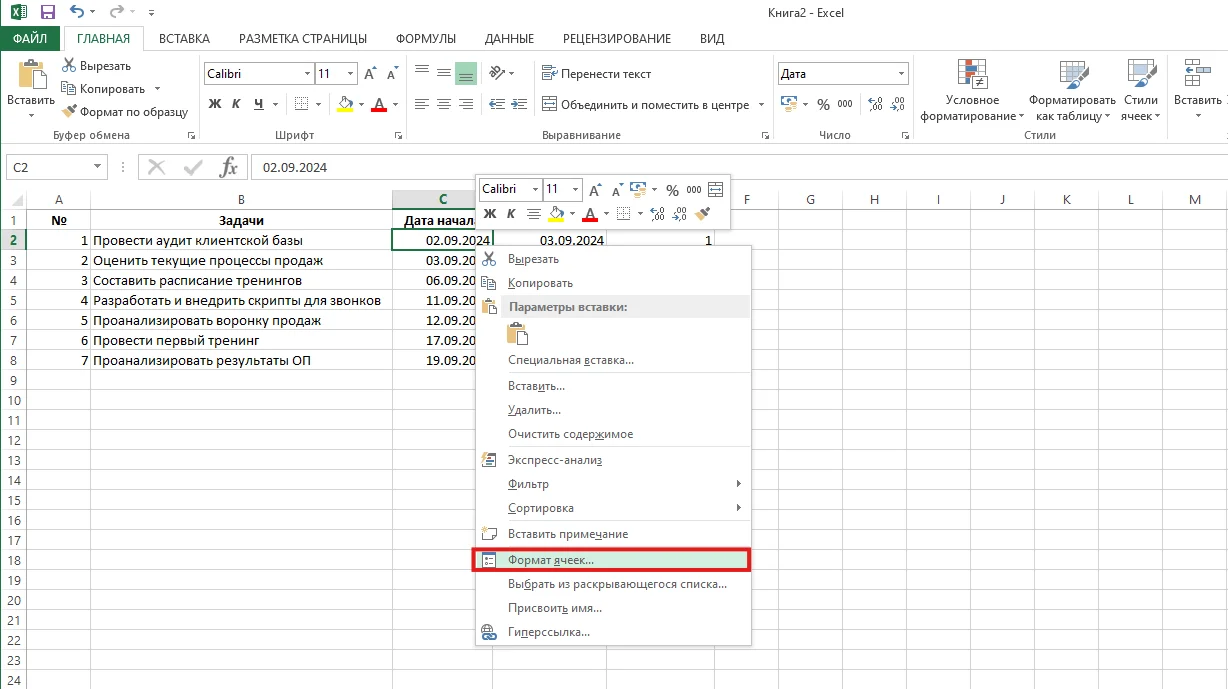
Task: Toggle bottom vertical alignment in the ribbon
Action: 466,73
